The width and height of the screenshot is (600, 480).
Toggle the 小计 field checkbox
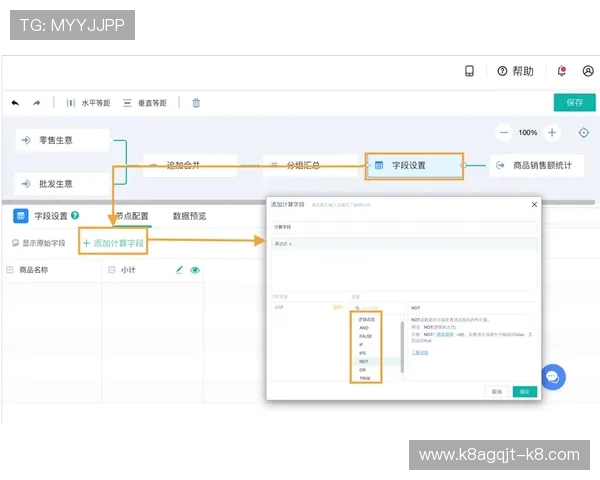point(111,270)
